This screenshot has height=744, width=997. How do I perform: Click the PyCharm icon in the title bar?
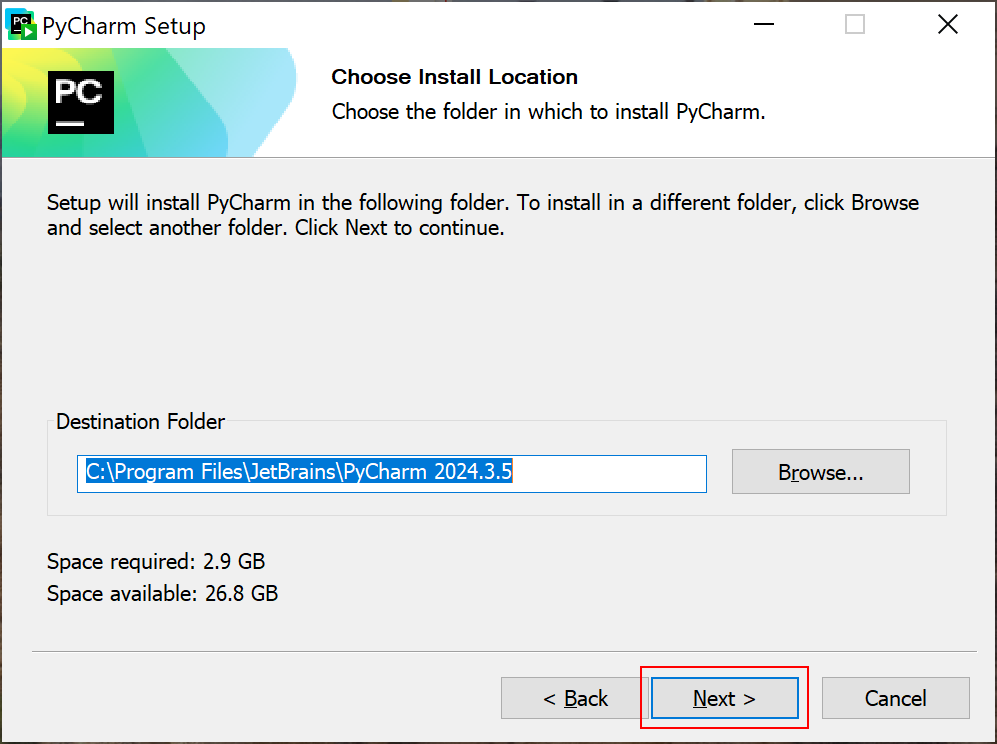tap(22, 25)
